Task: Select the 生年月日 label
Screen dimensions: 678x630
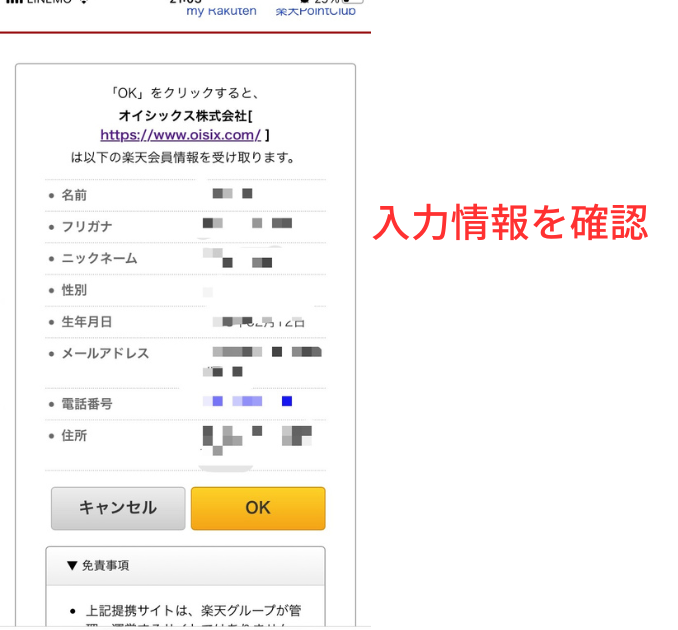Action: coord(87,322)
